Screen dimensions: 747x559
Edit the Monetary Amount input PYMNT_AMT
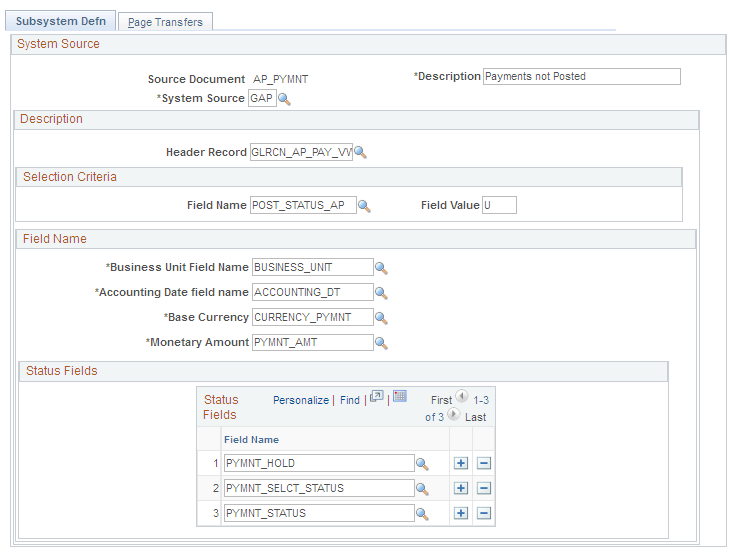pos(313,342)
